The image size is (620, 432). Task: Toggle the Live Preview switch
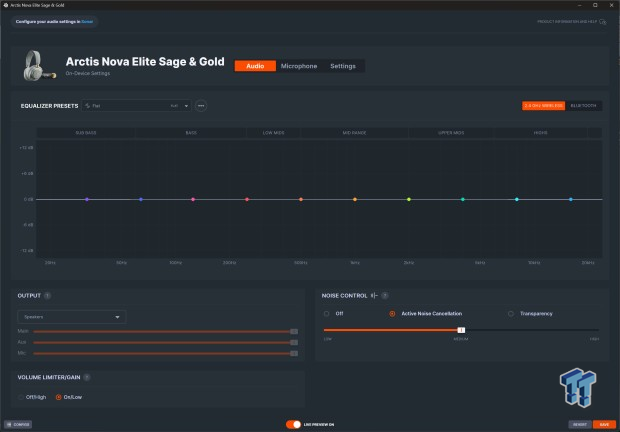coord(294,424)
